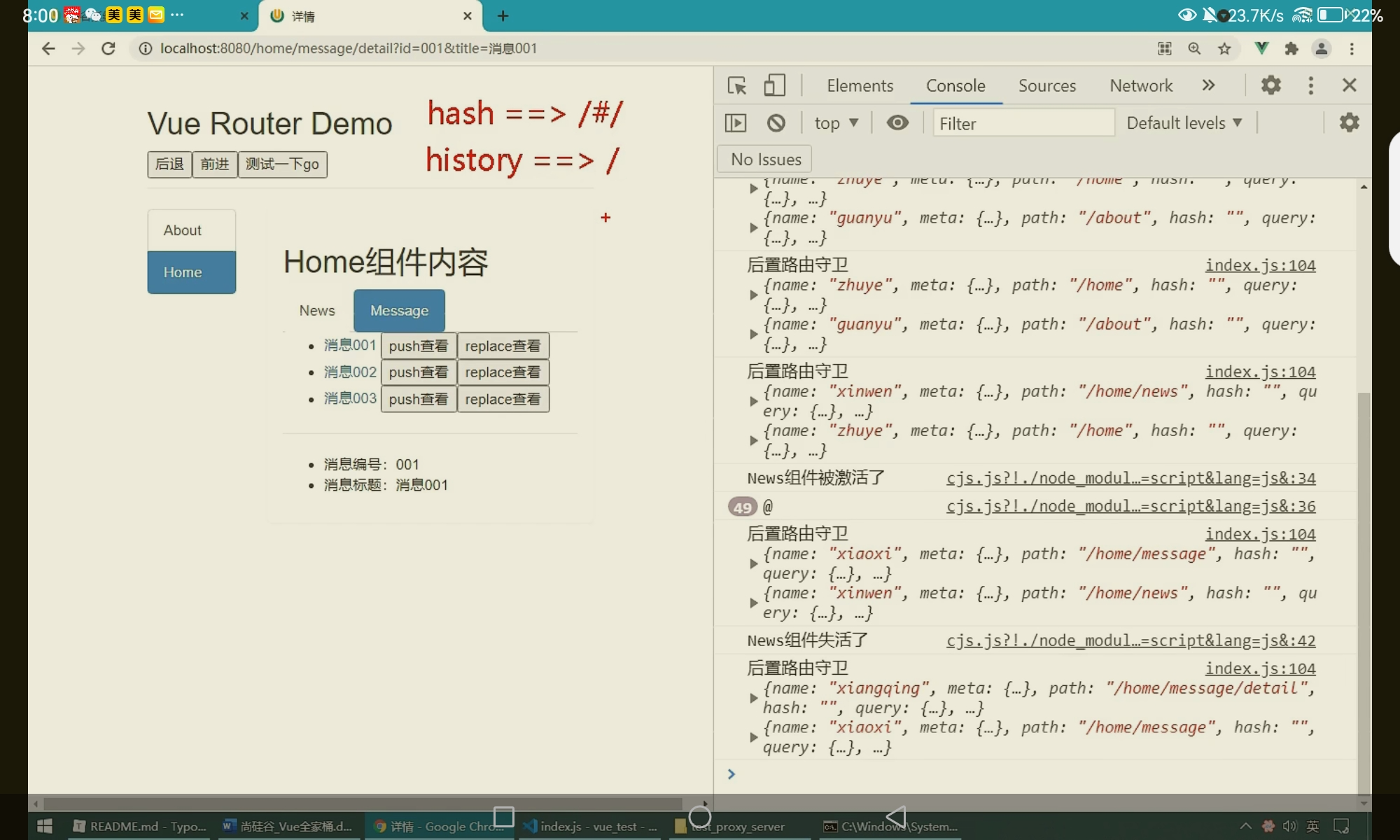Toggle device toolbar icon in DevTools
This screenshot has height=840, width=1400.
774,85
